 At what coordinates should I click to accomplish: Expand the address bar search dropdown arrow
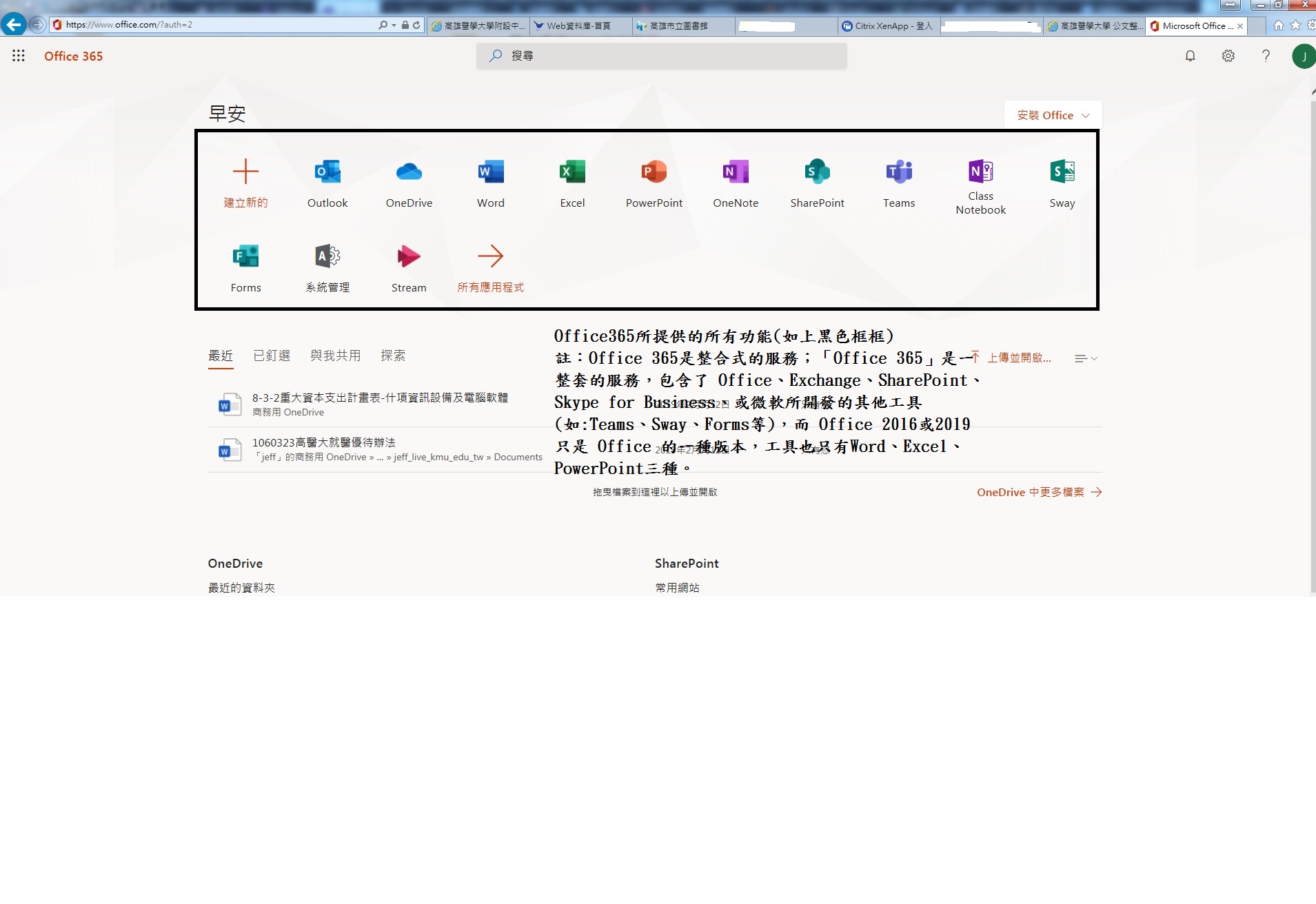click(x=394, y=25)
